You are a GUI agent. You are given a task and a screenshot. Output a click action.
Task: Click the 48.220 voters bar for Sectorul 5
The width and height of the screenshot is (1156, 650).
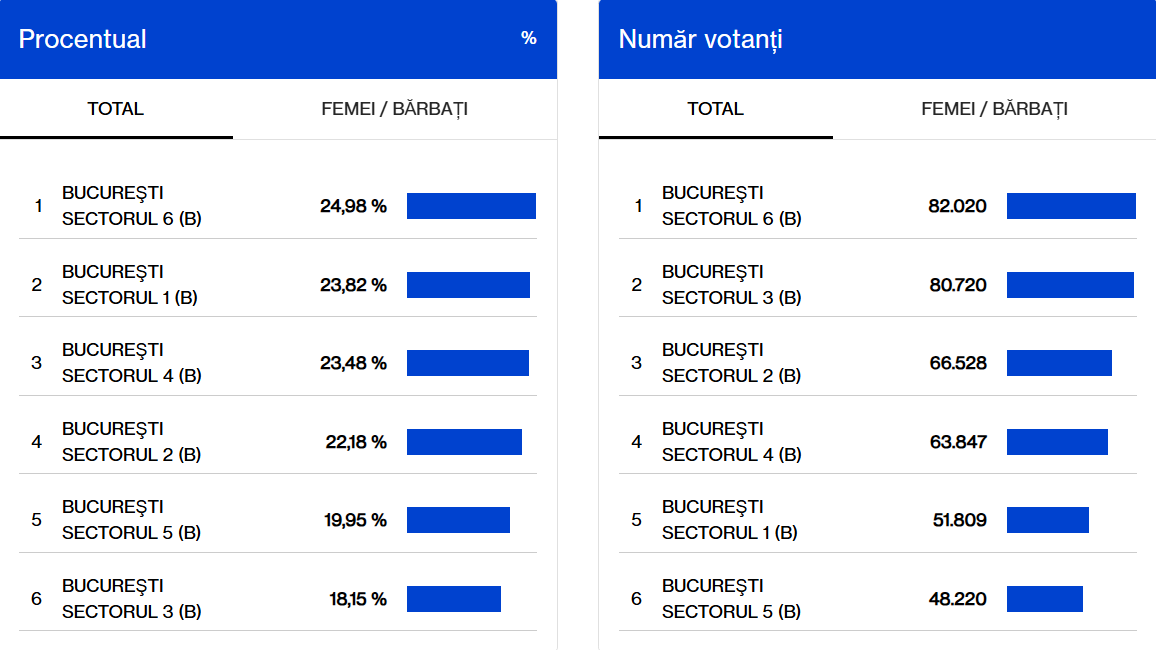(1044, 599)
